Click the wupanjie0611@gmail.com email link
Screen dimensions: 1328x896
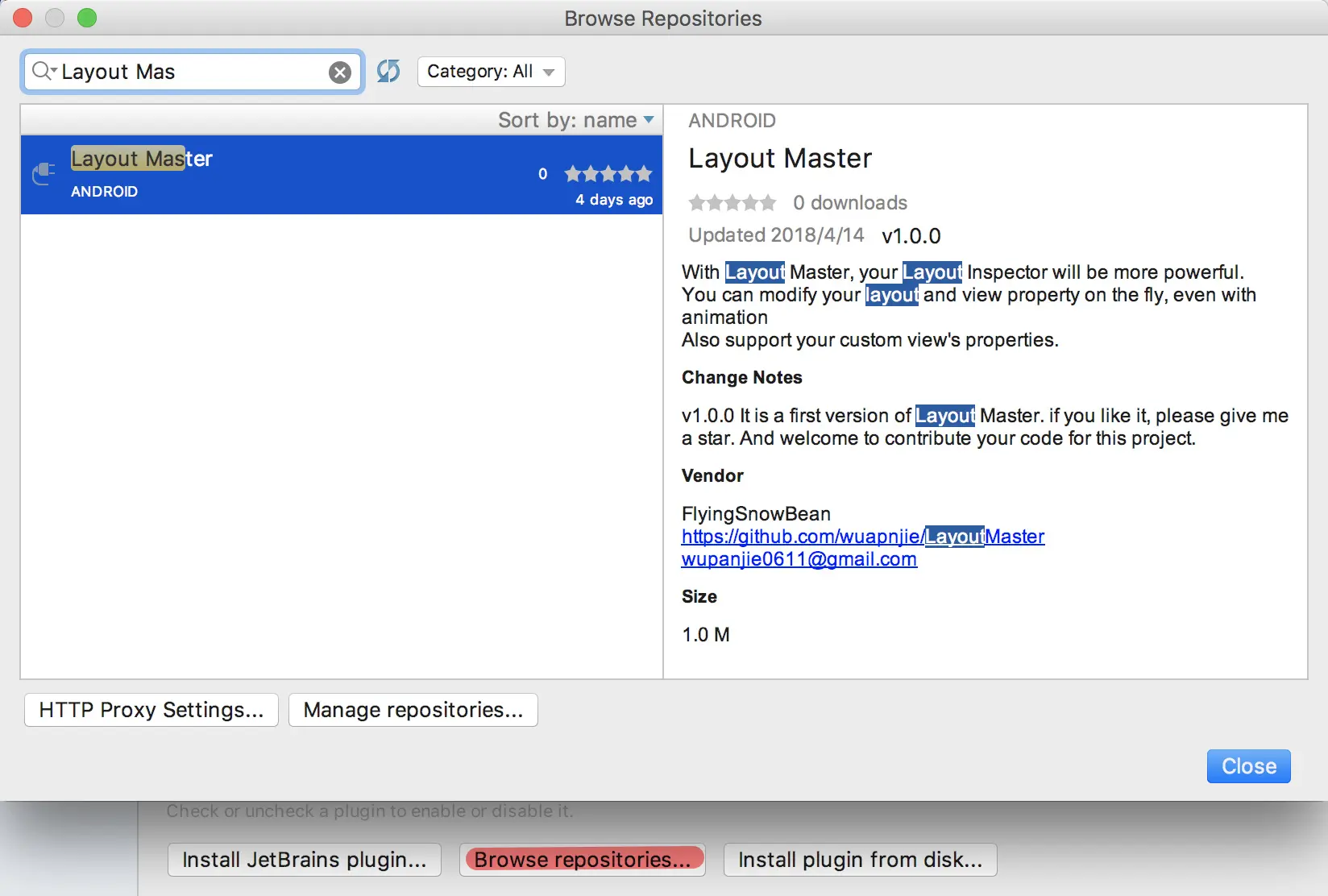[x=799, y=559]
